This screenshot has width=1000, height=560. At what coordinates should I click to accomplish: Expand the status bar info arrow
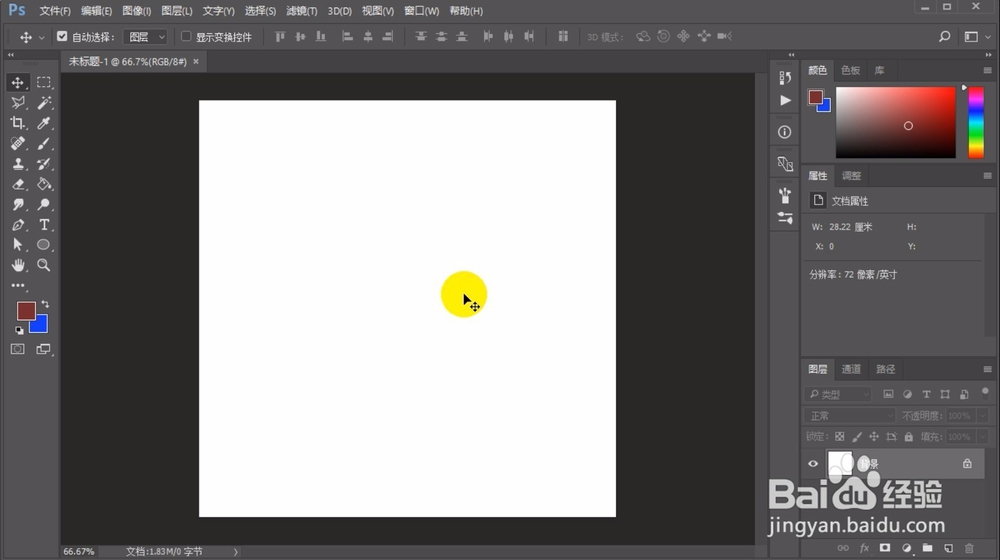tap(235, 552)
